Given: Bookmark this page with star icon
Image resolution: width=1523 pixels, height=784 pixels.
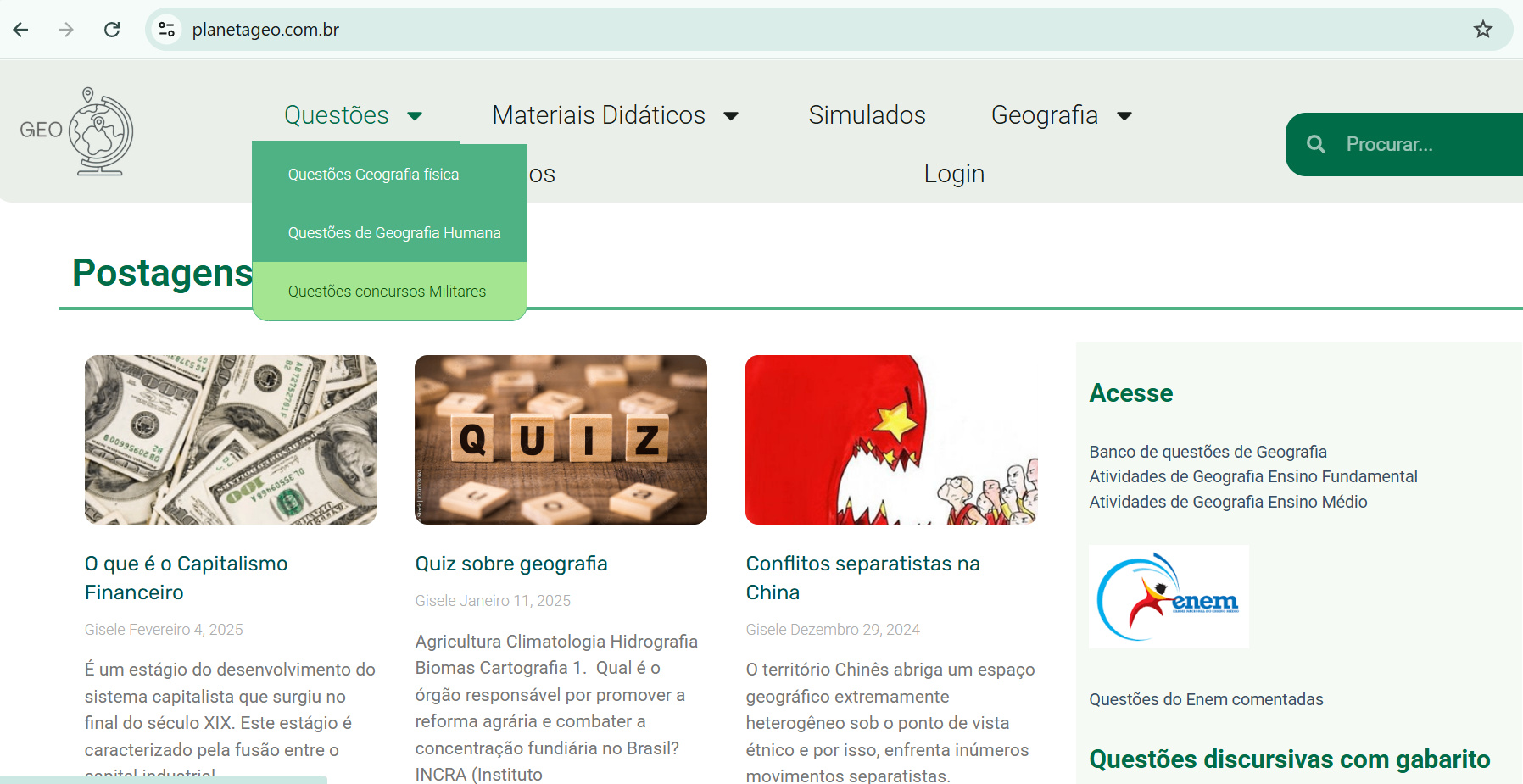Looking at the screenshot, I should [x=1482, y=30].
